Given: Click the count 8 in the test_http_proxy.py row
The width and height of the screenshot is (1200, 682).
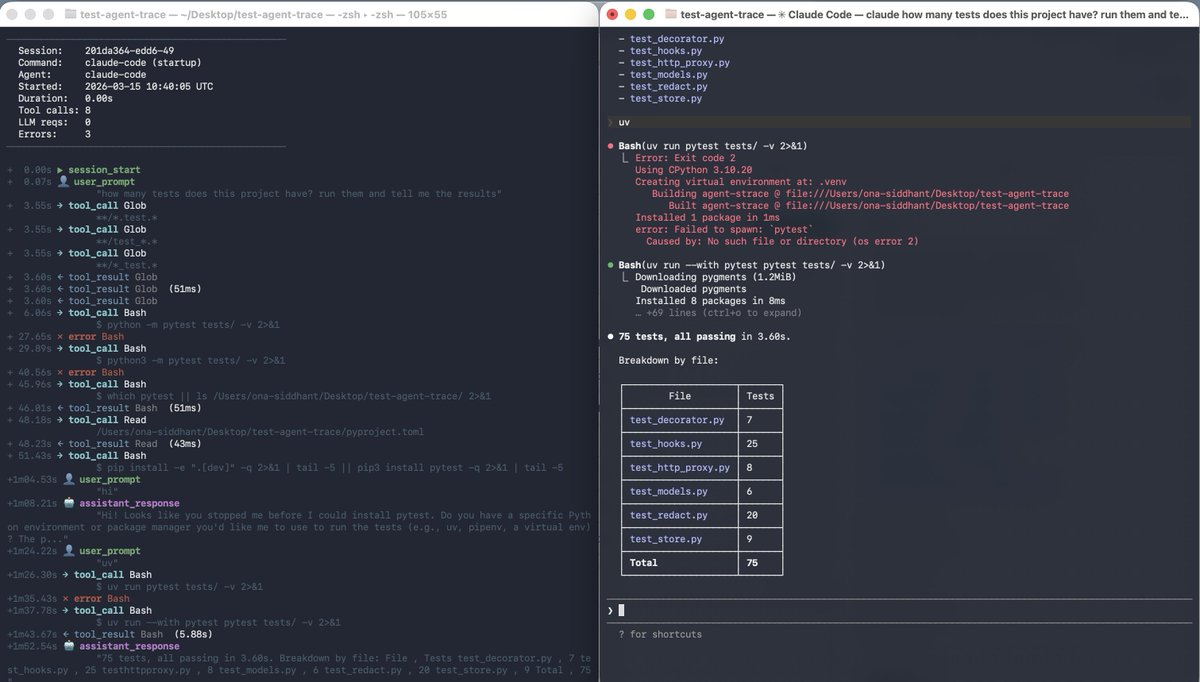Looking at the screenshot, I should point(750,467).
